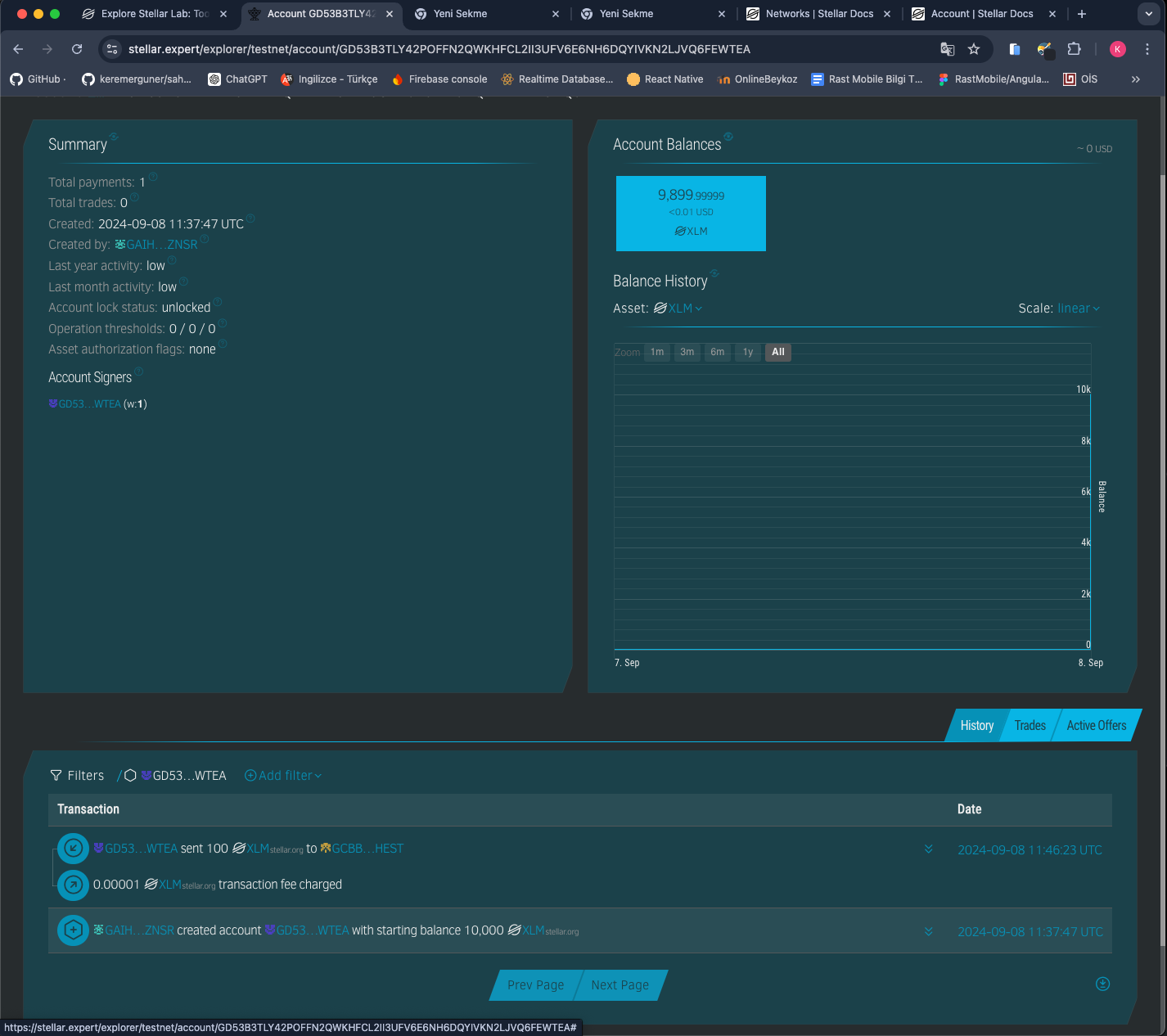
Task: Open transaction dated 2024-09-08 11:46:23 UTC
Action: [x=1030, y=850]
